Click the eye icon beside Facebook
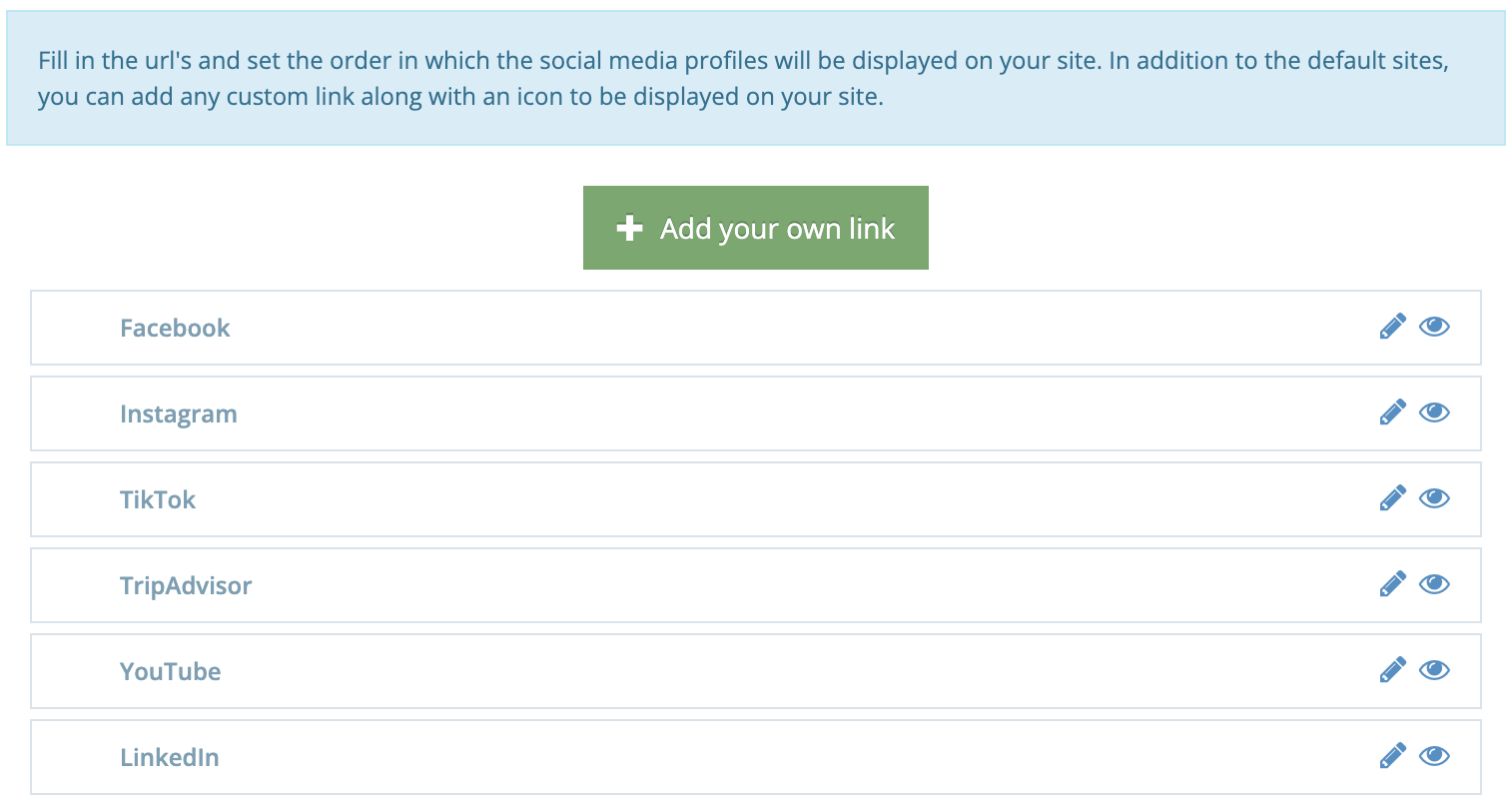 click(1434, 326)
